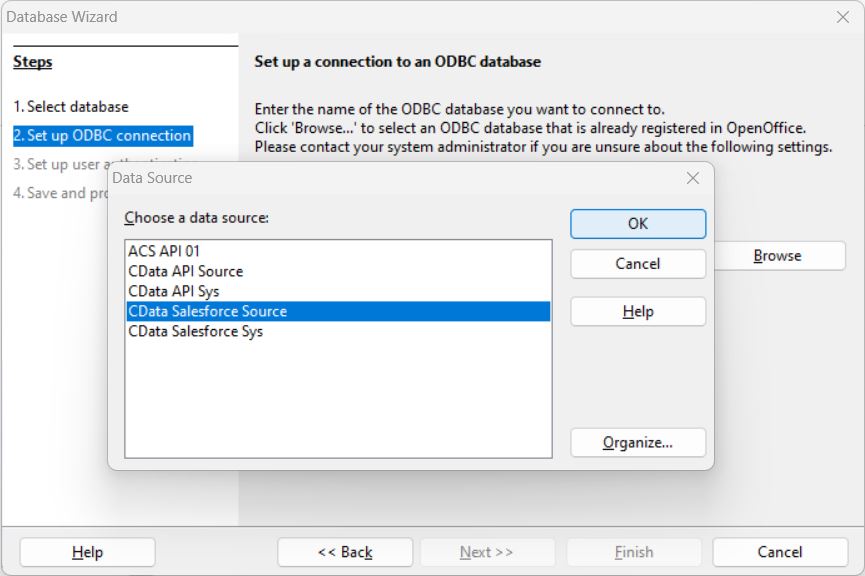The image size is (865, 576).
Task: Choose CData API Source entry
Action: click(185, 271)
